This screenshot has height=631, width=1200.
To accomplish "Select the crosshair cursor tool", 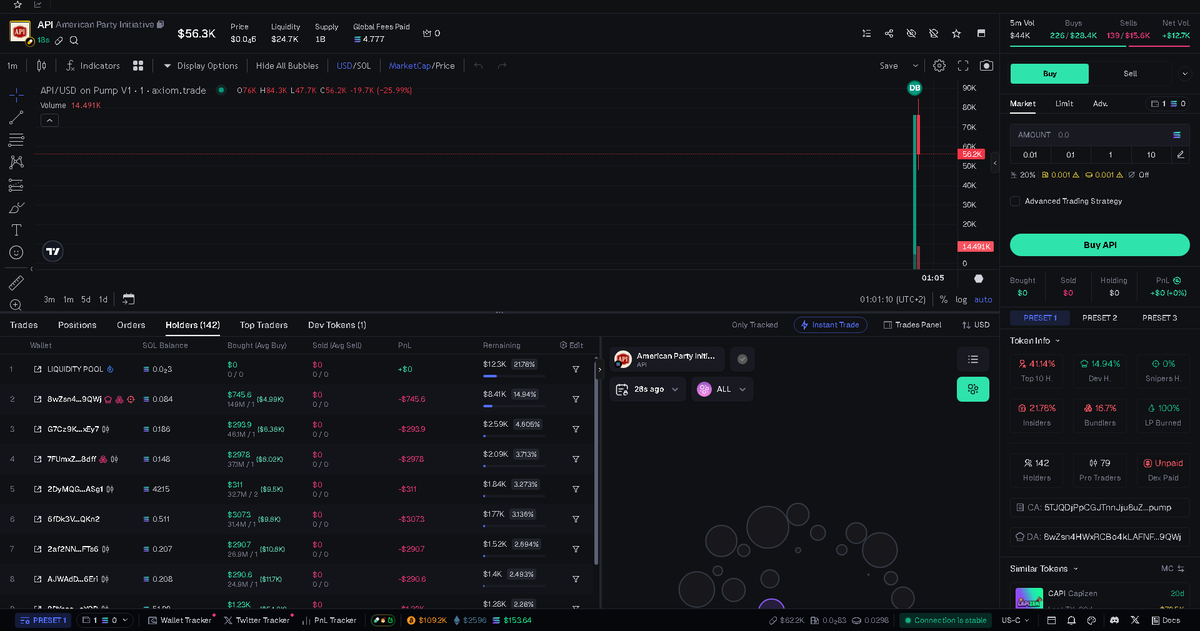I will tap(16, 94).
